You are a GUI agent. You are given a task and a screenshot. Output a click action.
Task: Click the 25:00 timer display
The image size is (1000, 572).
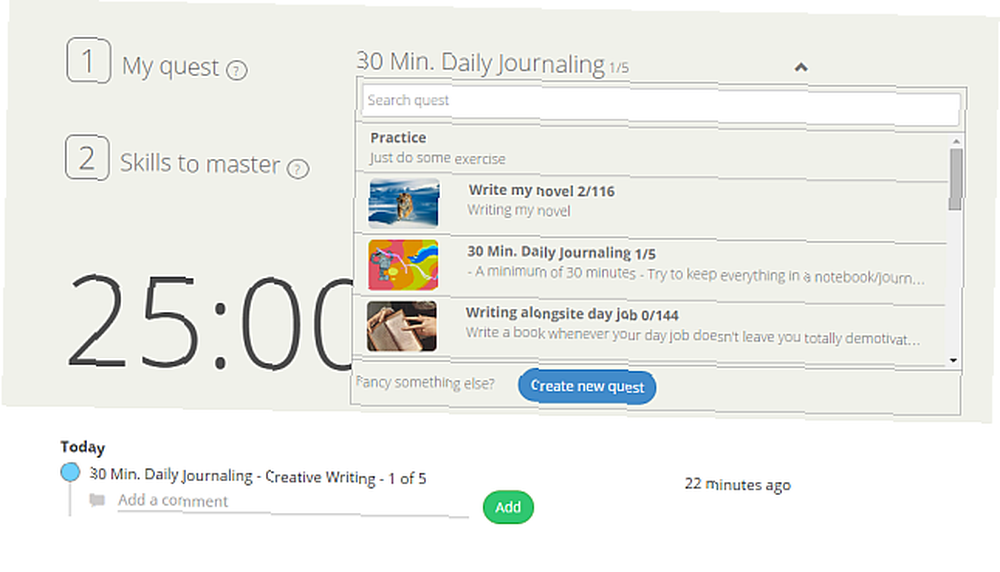(210, 322)
